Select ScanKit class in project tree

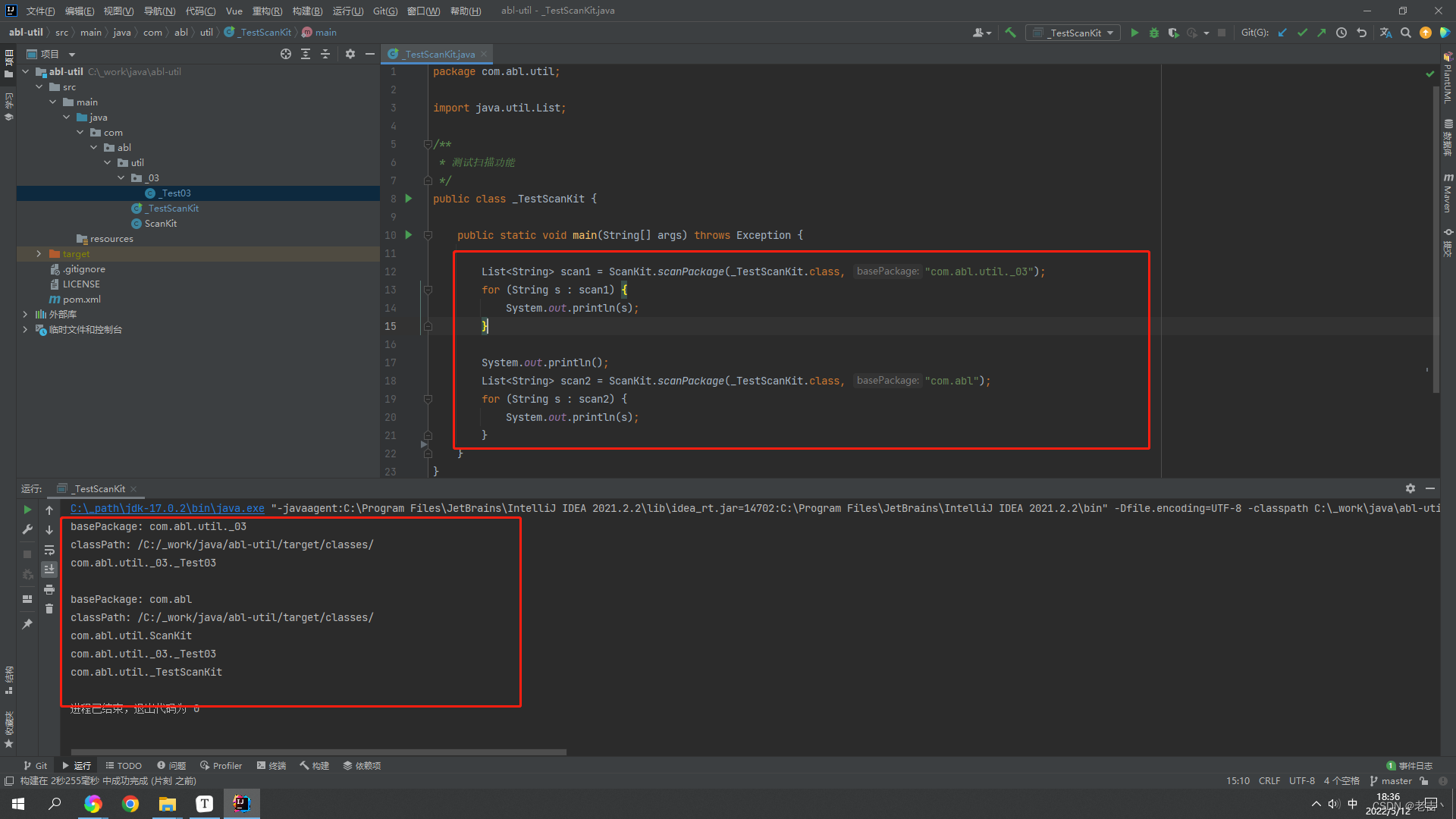pyautogui.click(x=160, y=224)
